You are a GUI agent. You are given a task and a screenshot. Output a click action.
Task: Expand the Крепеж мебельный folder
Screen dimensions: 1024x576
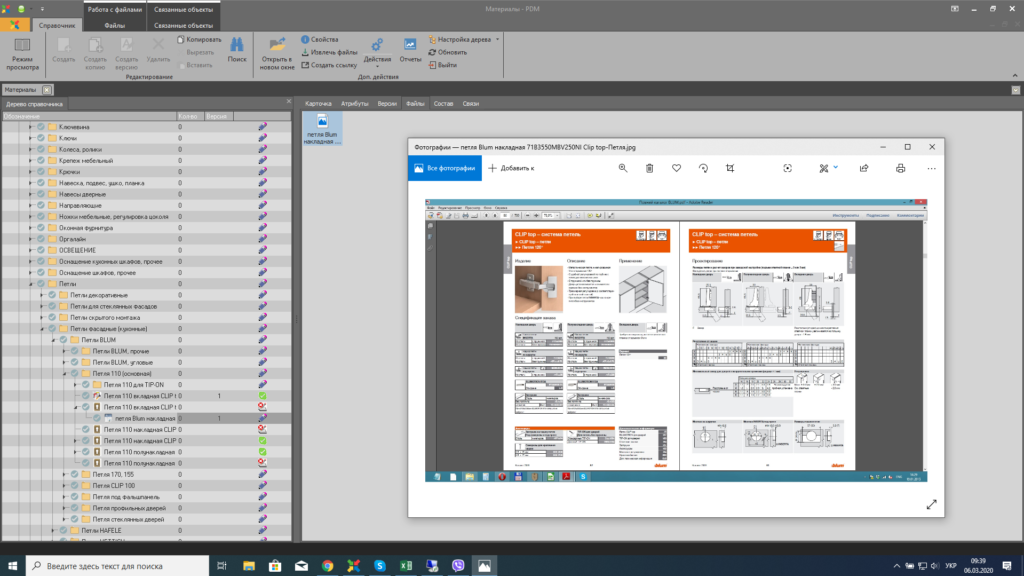click(x=31, y=161)
